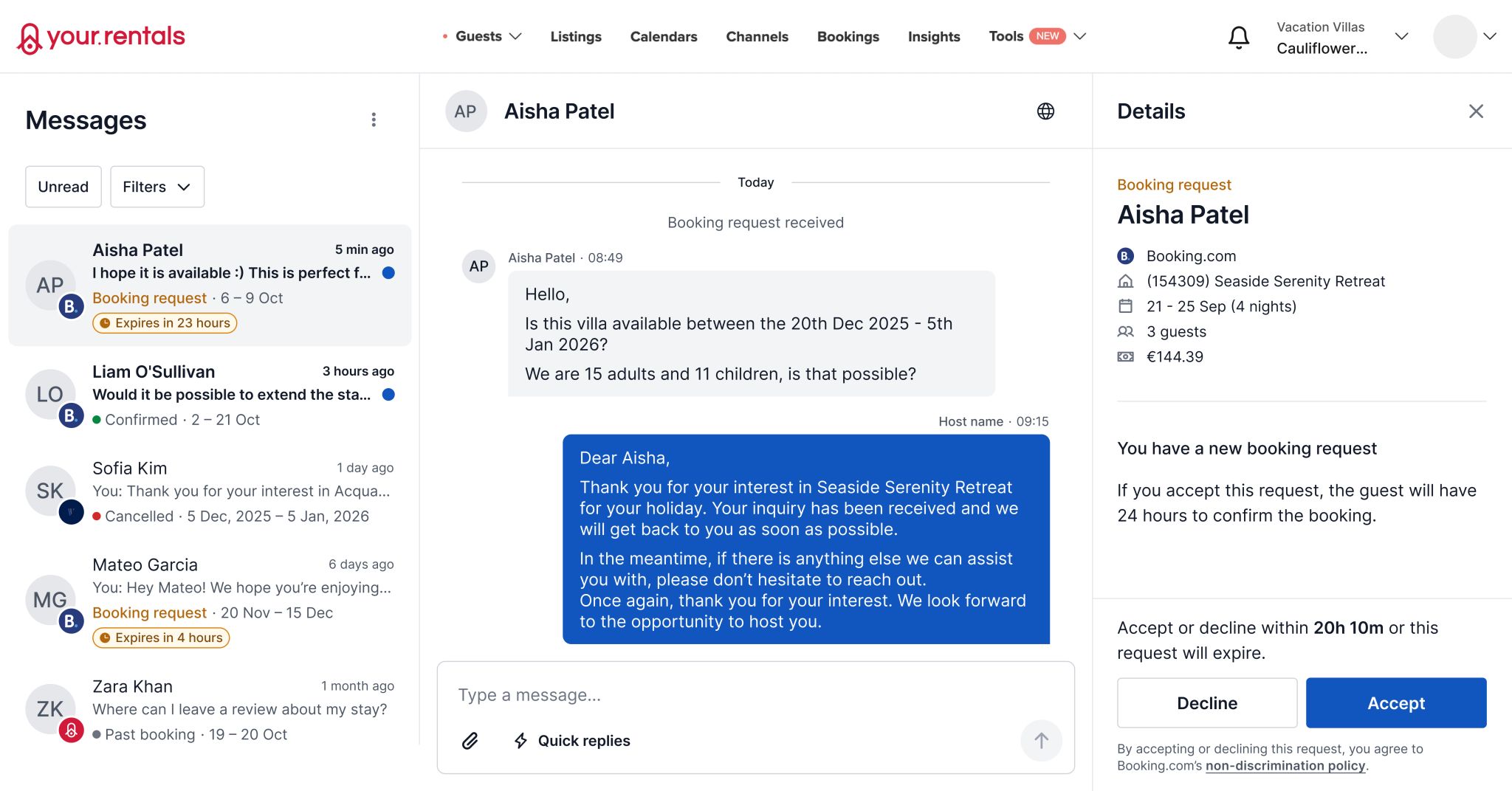
Task: Close the Details panel
Action: [x=1476, y=111]
